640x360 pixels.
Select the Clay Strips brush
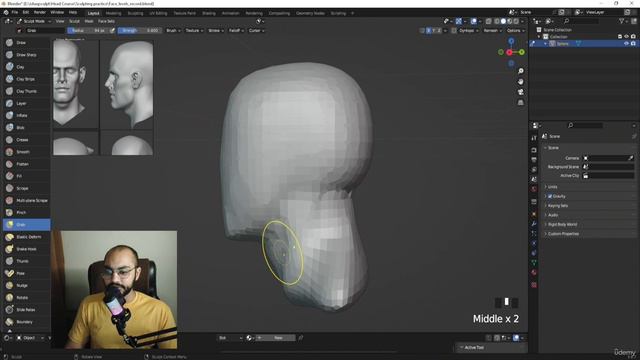pyautogui.click(x=27, y=79)
